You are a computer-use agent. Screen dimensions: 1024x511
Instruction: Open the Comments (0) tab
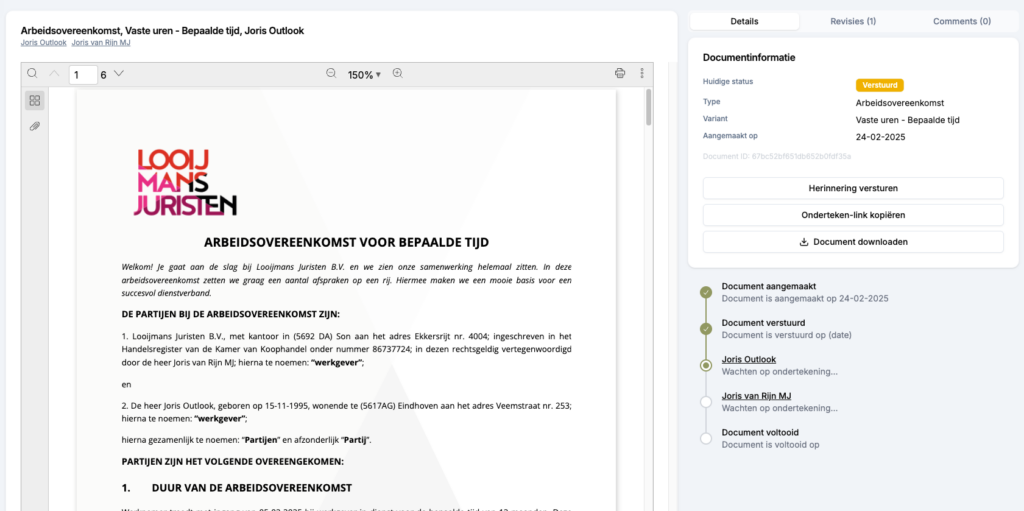(961, 21)
